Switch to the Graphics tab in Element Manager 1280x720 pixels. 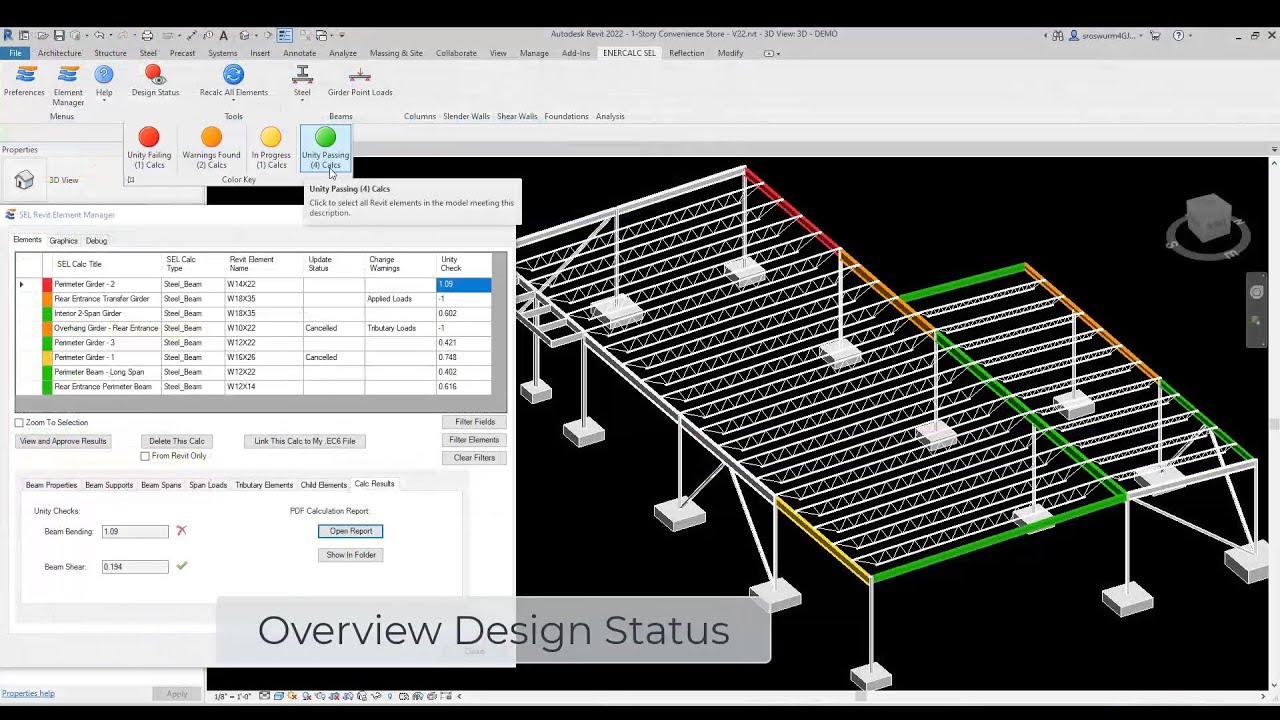(63, 241)
